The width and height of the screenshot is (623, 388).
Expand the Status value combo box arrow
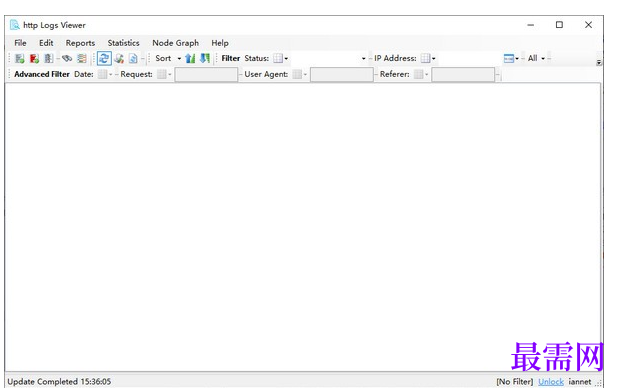363,58
